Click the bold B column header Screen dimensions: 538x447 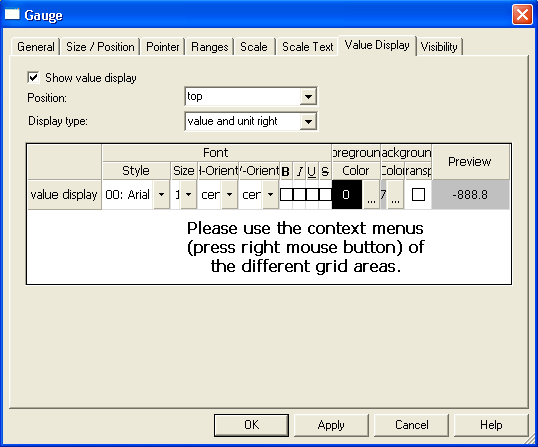[x=285, y=170]
